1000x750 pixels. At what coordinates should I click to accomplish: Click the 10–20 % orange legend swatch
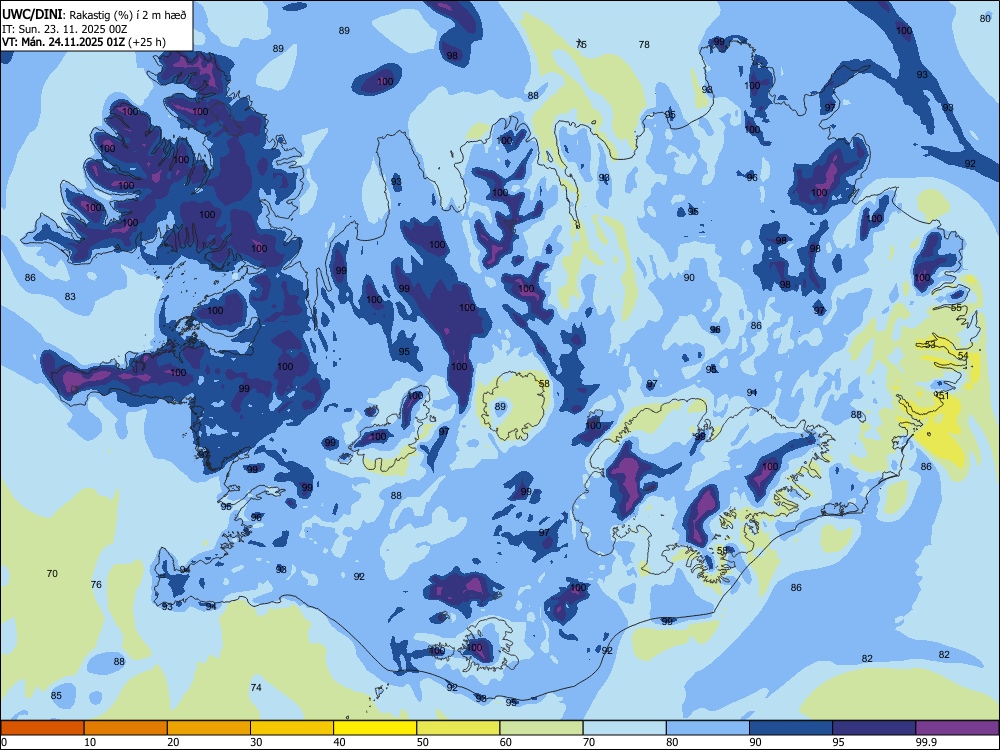[x=126, y=728]
